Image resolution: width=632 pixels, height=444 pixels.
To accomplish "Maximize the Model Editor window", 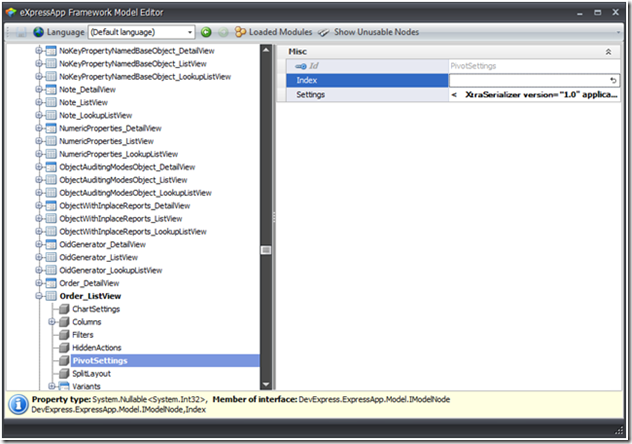I will (598, 13).
